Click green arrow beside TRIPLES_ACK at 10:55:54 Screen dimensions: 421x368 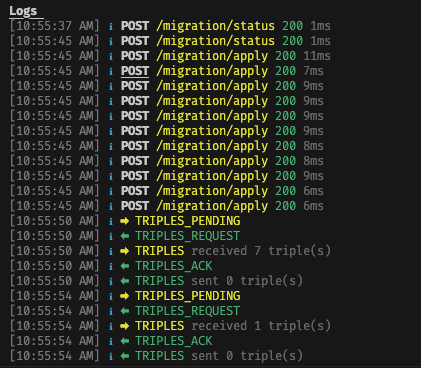(x=125, y=341)
